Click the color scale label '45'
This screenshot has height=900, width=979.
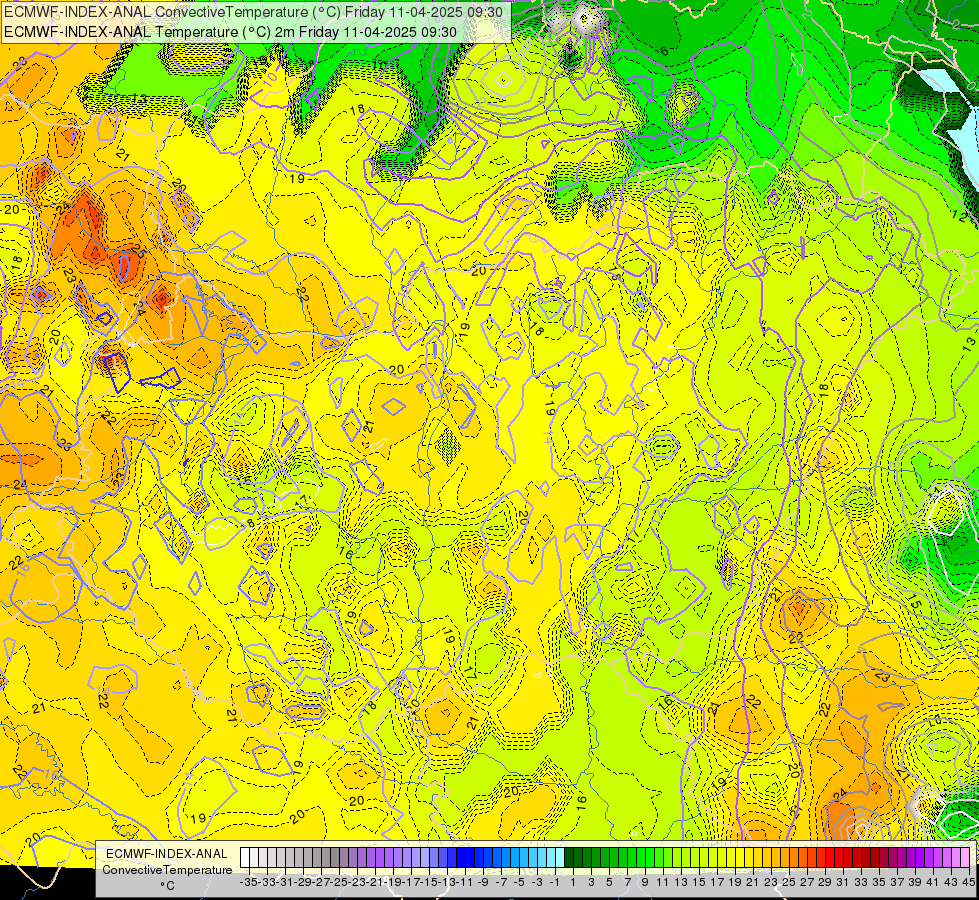(x=969, y=883)
